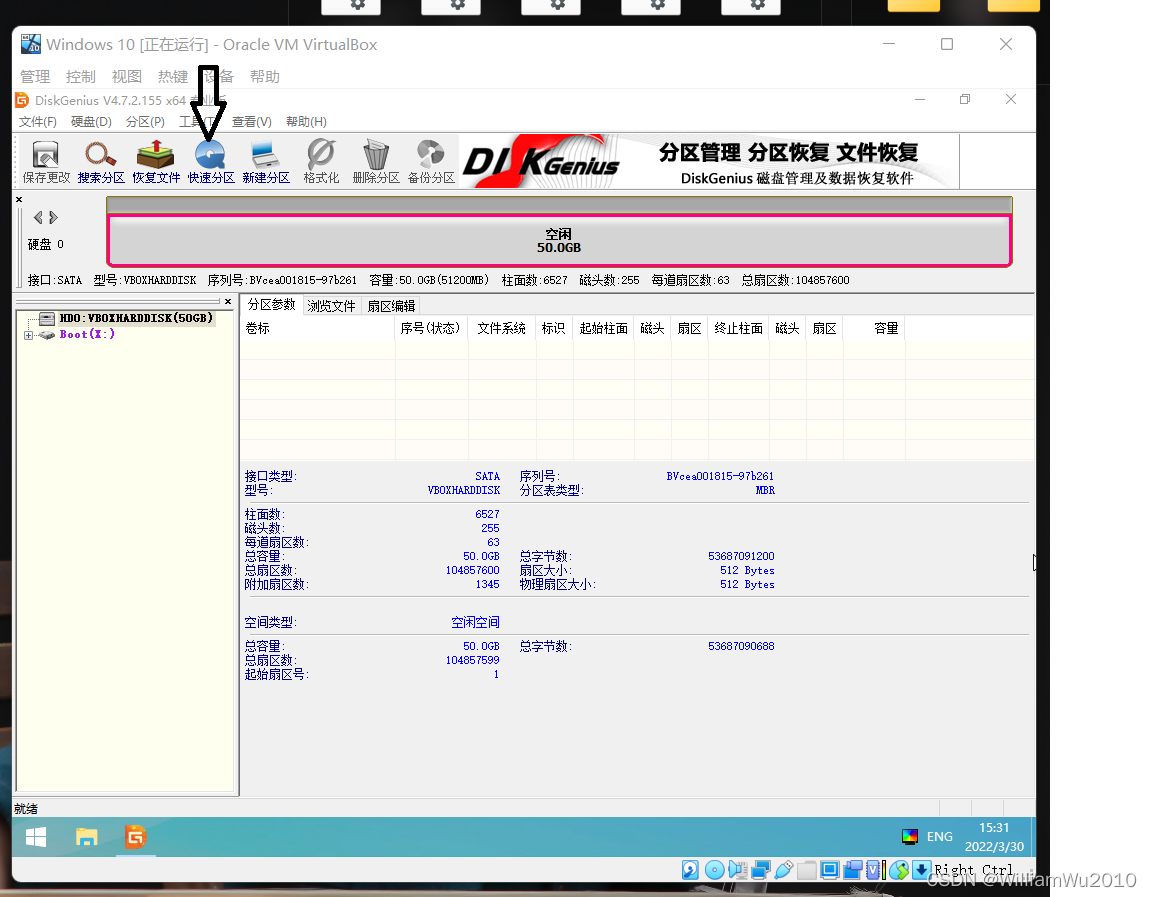1152x897 pixels.
Task: Open the Search Partition (搜索分区) tool
Action: 101,162
